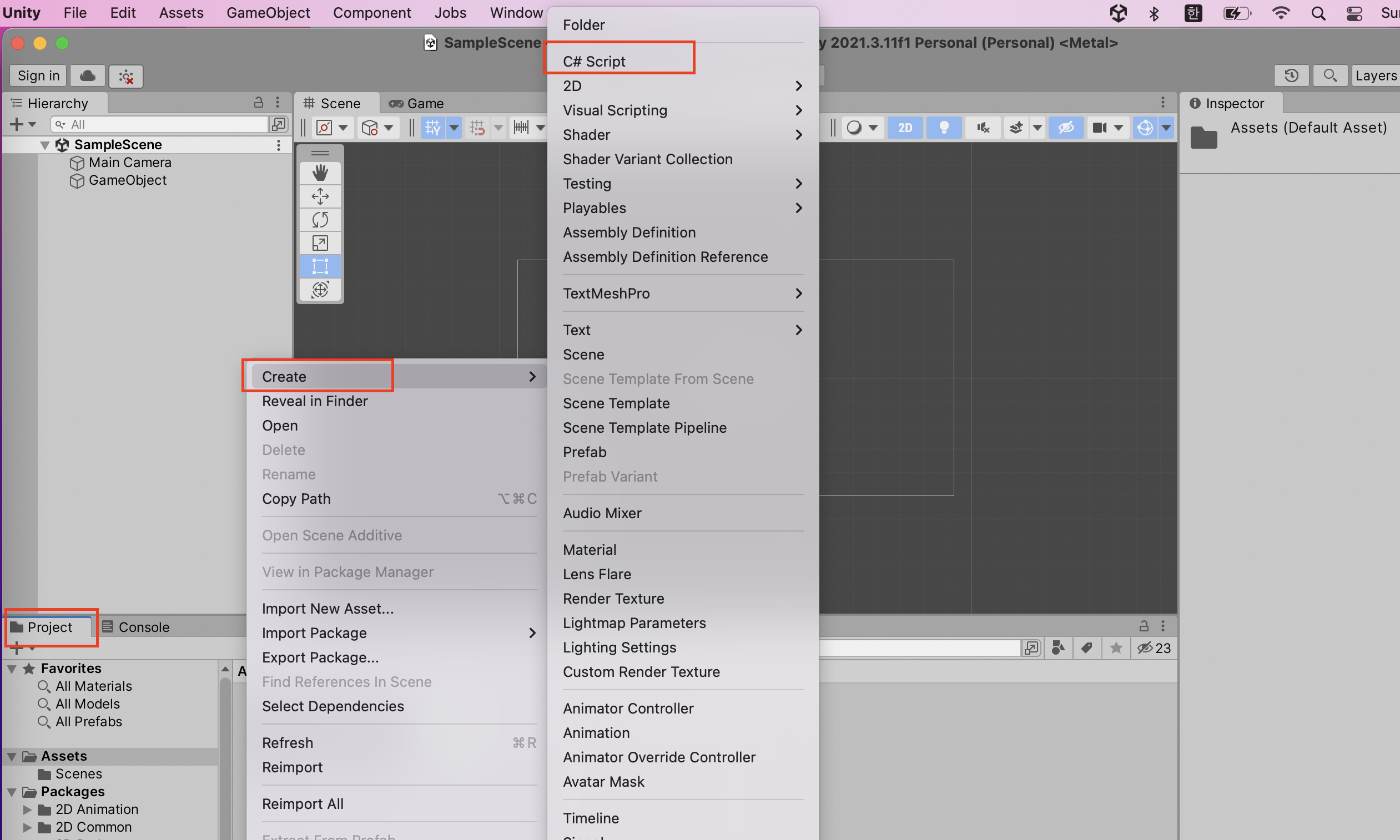Switch to the Game tab

[416, 104]
